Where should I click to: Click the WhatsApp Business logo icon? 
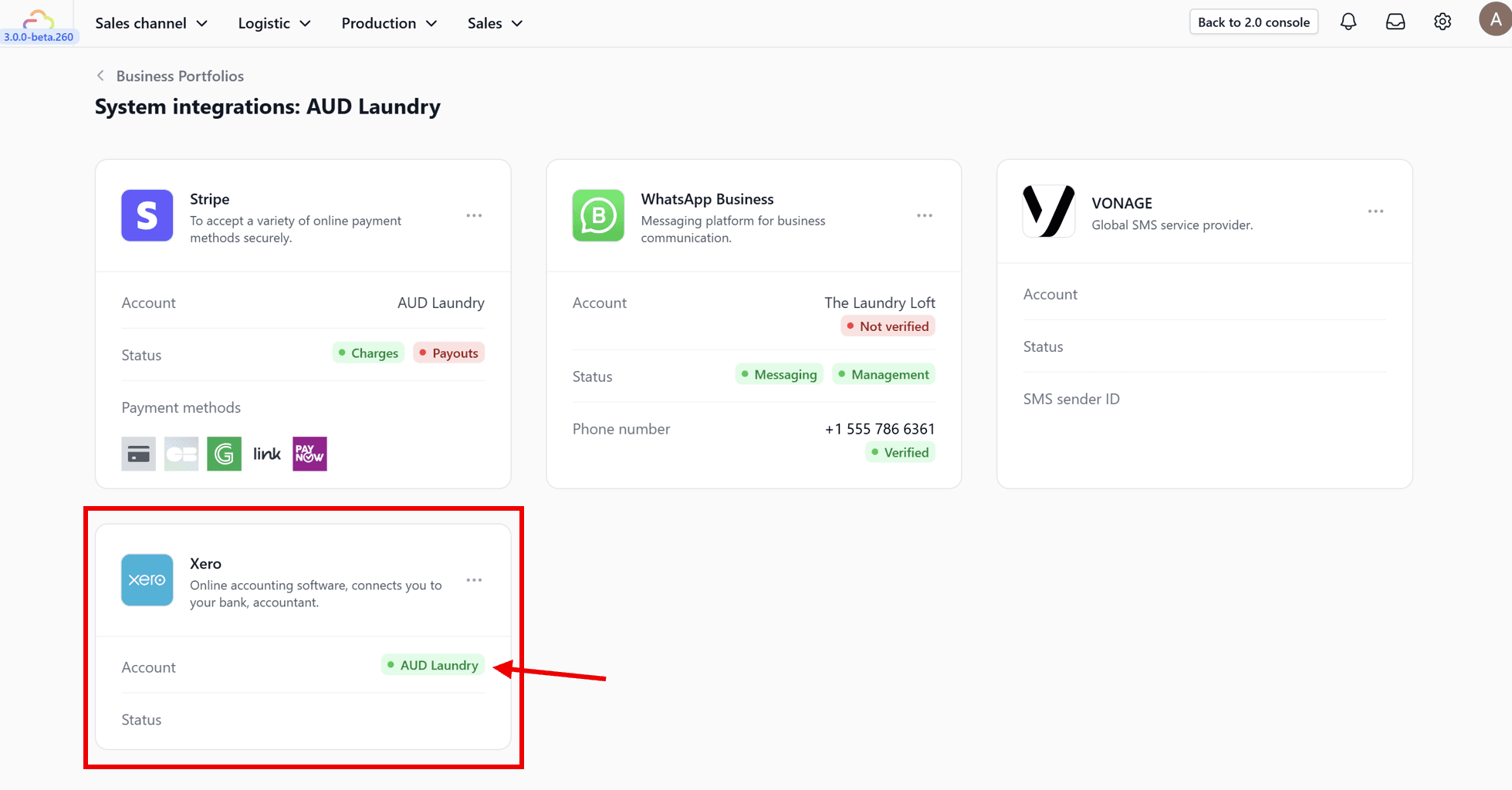coord(597,215)
